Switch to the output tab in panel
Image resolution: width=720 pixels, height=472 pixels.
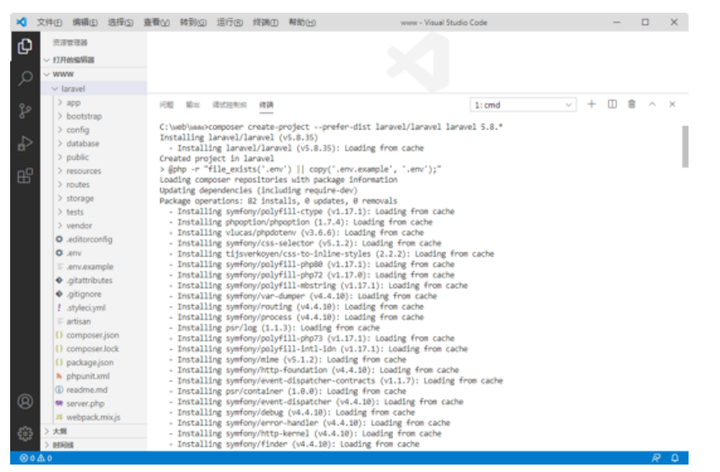[193, 105]
